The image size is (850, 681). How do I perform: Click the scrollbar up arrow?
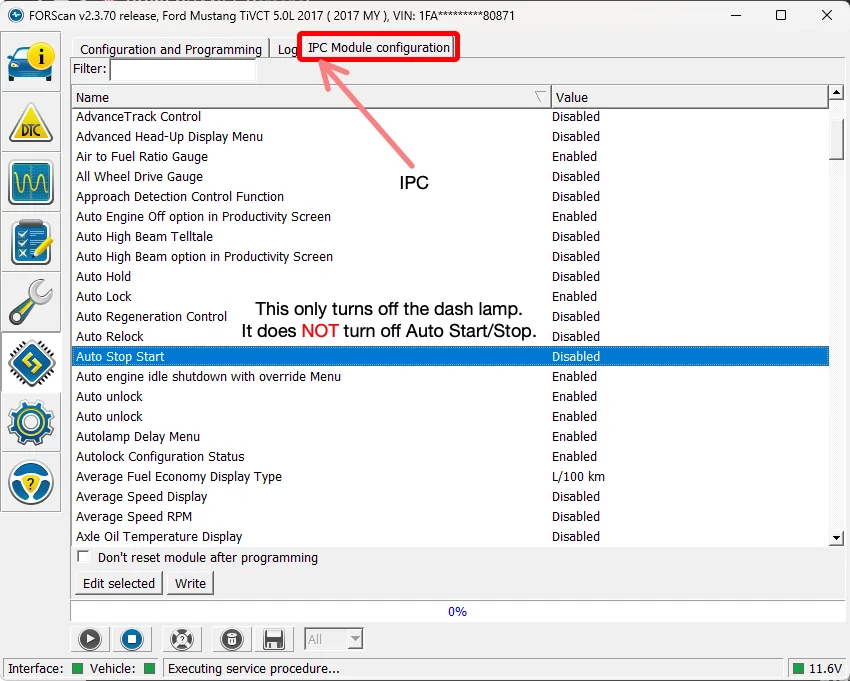(836, 93)
